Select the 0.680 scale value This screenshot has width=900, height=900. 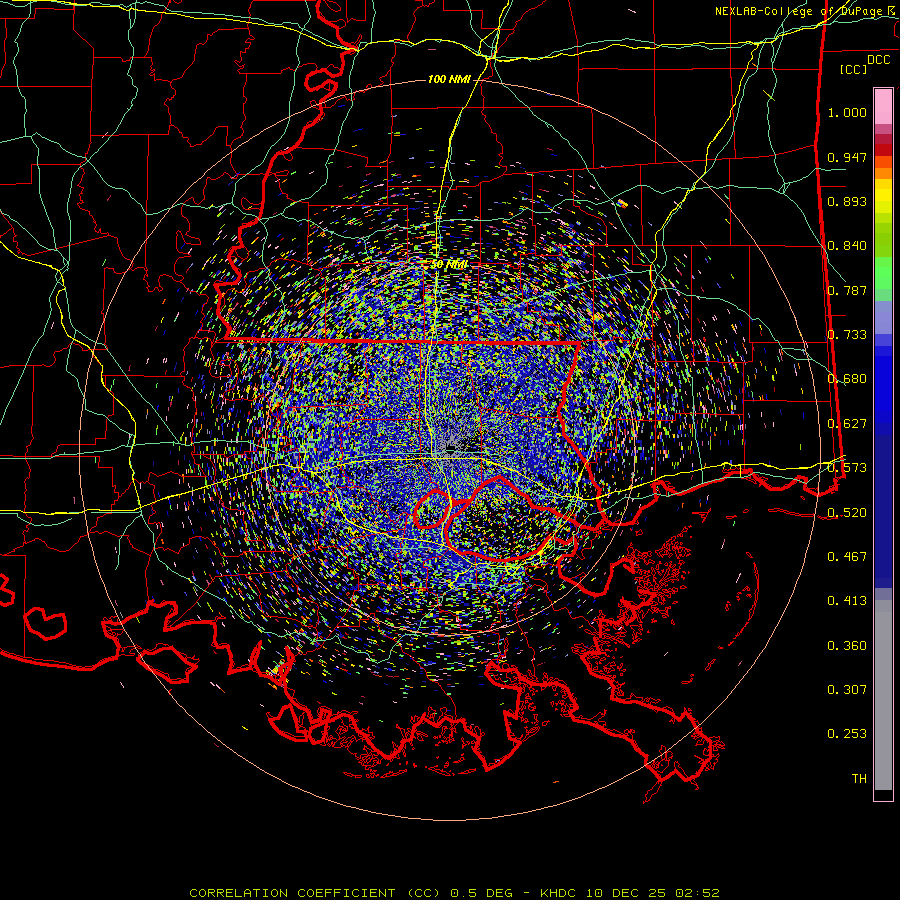point(847,379)
